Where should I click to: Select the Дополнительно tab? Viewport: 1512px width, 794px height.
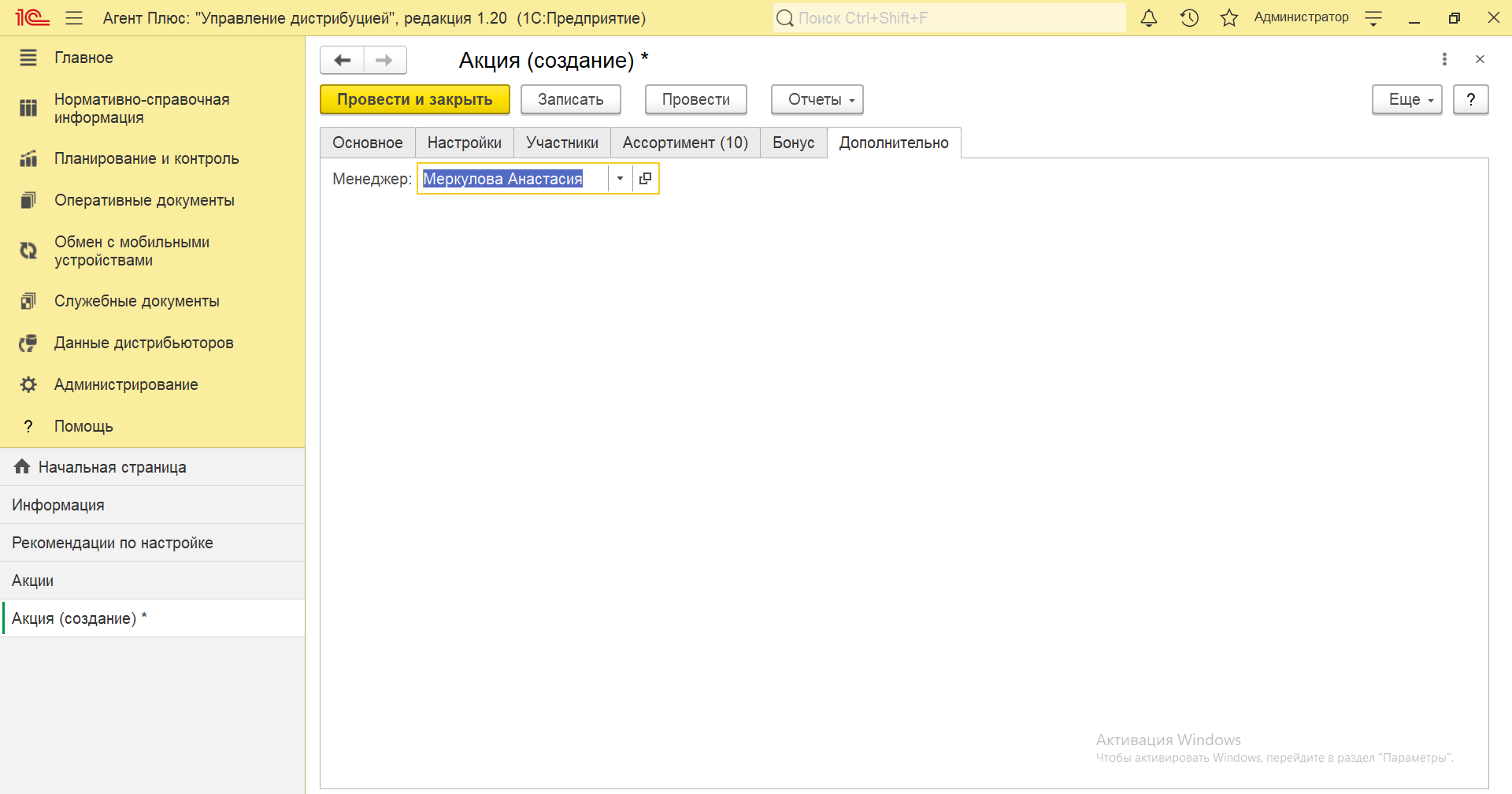click(x=894, y=143)
